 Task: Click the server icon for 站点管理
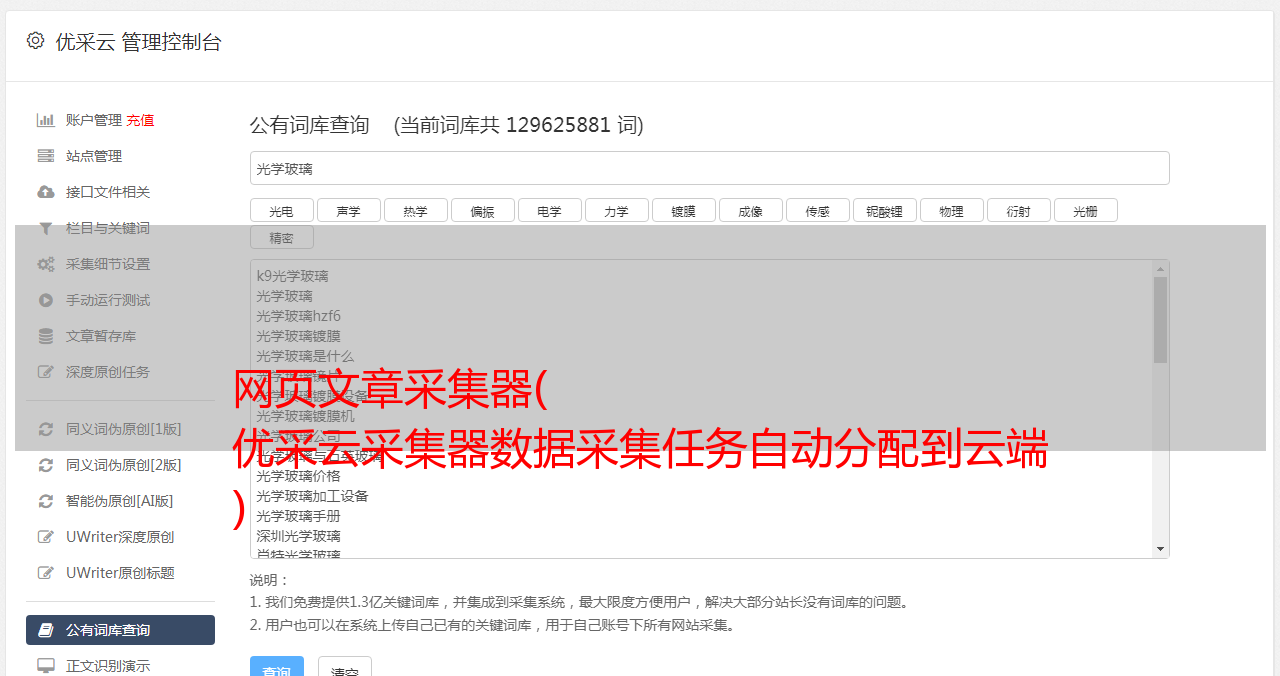click(x=46, y=156)
